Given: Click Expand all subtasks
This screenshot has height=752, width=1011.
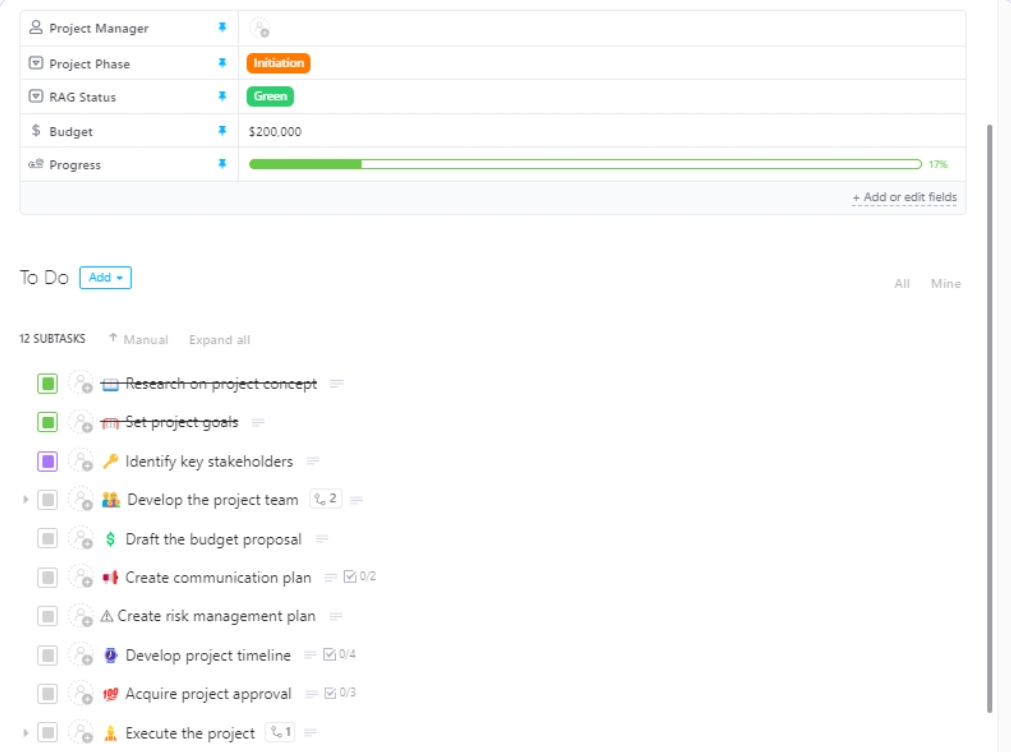Looking at the screenshot, I should click(219, 340).
